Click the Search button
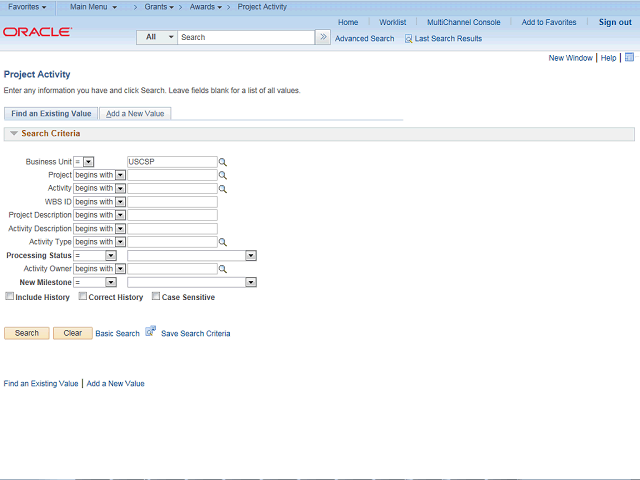The width and height of the screenshot is (640, 480). (27, 333)
